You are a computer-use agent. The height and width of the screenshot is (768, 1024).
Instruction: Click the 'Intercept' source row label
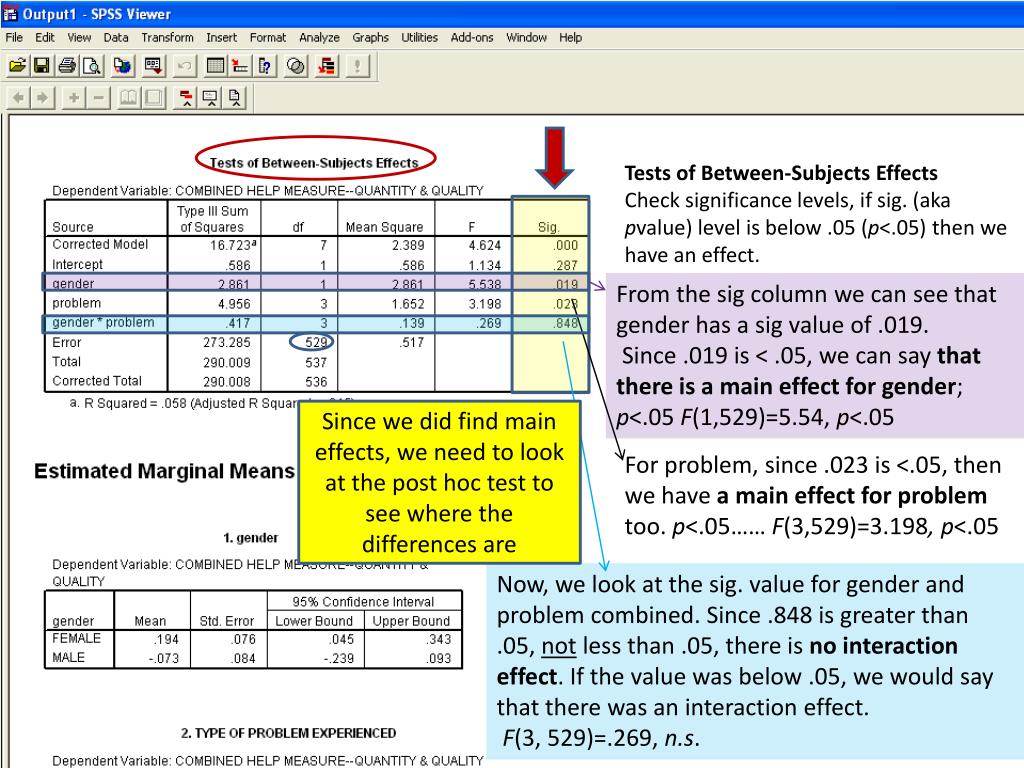[x=77, y=264]
